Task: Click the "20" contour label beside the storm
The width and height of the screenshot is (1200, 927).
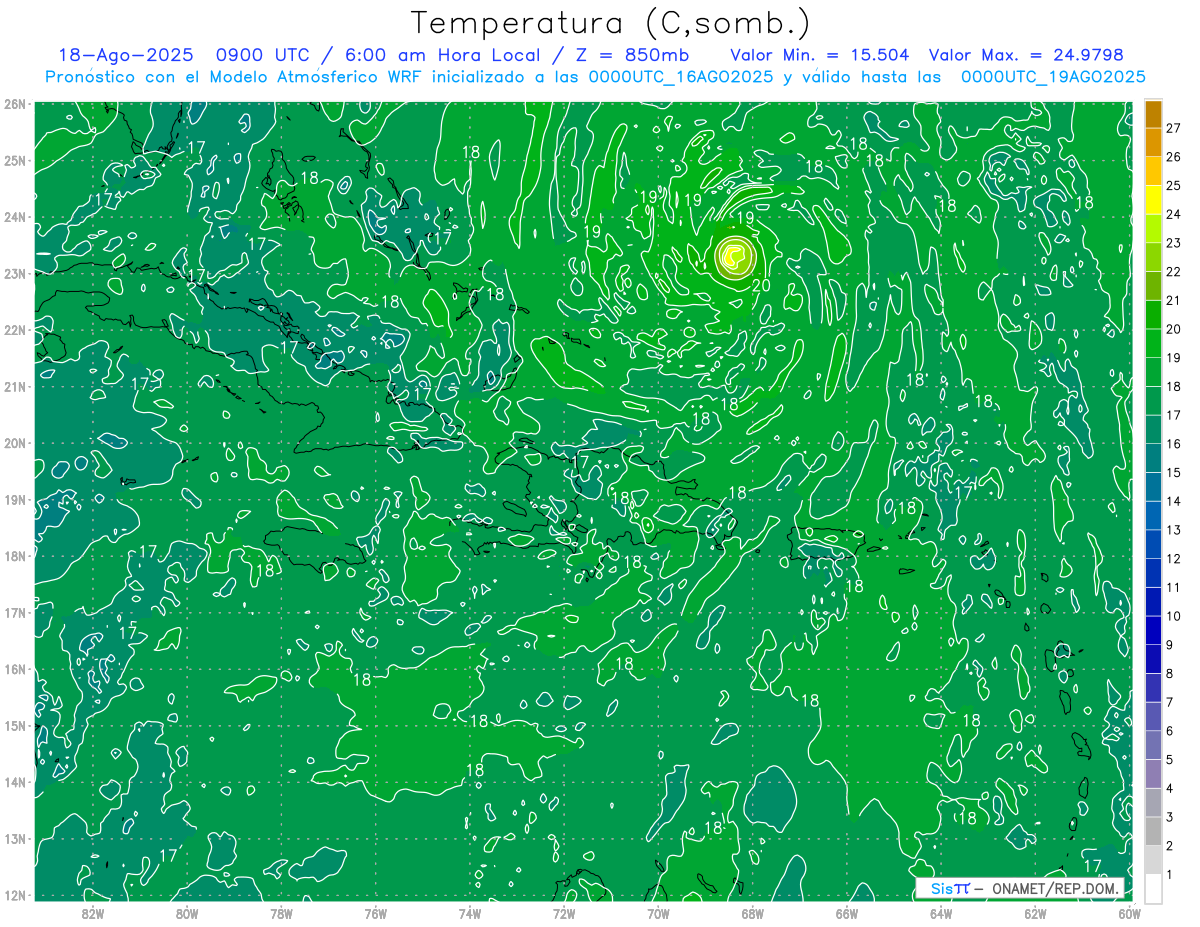Action: [760, 285]
